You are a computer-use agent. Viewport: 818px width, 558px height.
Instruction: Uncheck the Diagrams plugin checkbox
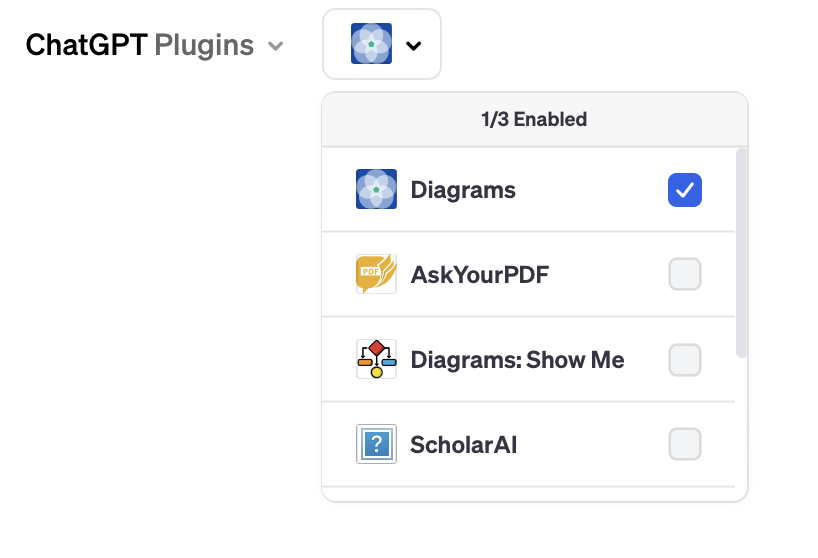point(684,190)
